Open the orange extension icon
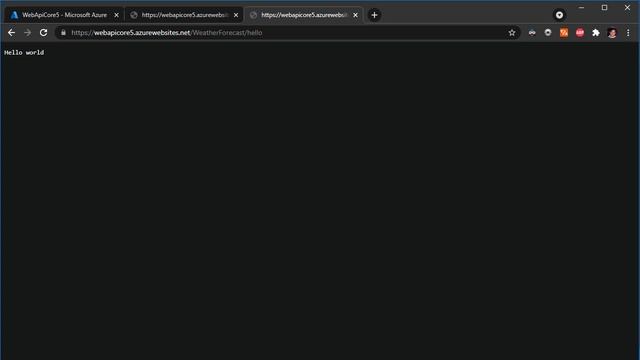Viewport: 640px width, 360px height. coord(564,33)
